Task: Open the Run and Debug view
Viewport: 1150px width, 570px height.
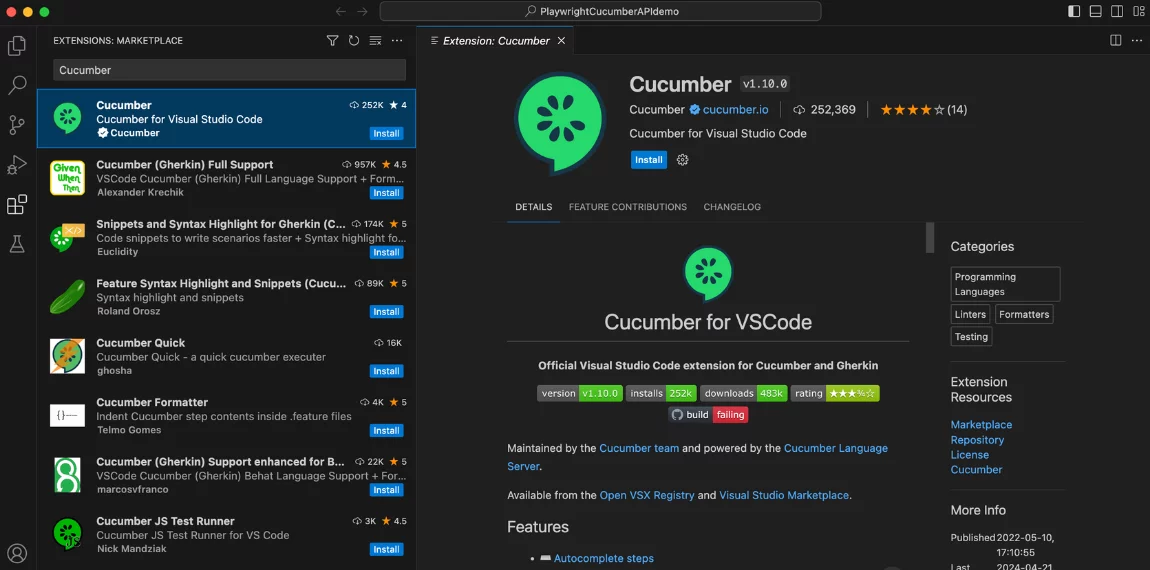Action: pos(17,165)
